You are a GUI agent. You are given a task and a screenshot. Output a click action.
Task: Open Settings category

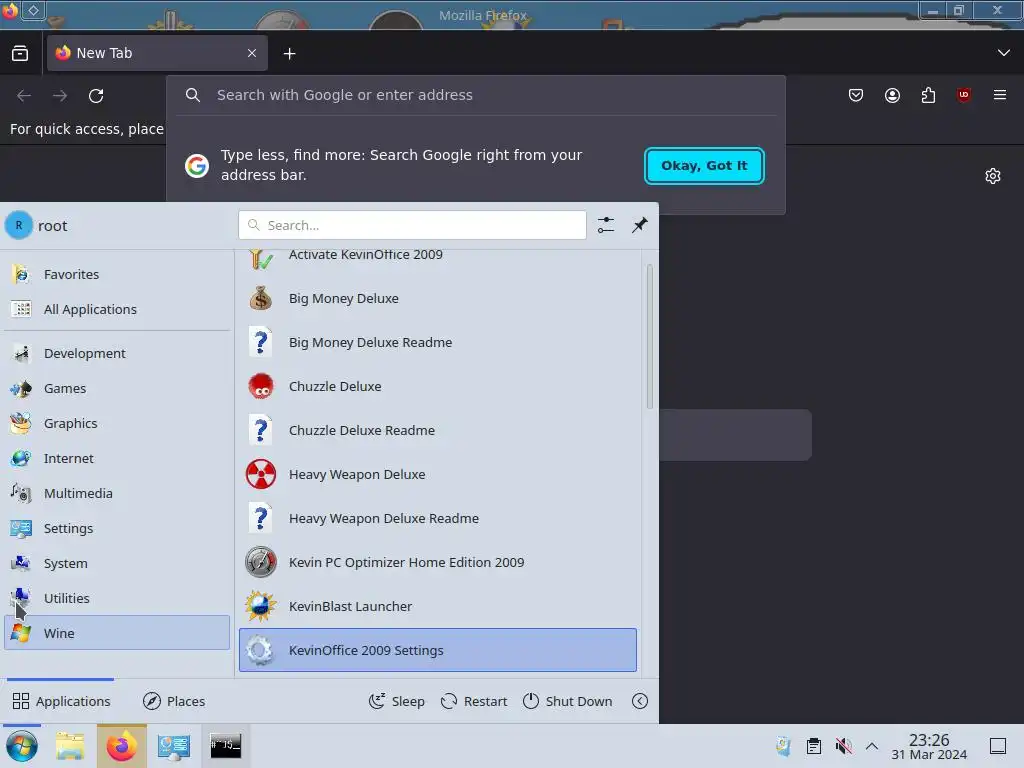pos(117,528)
